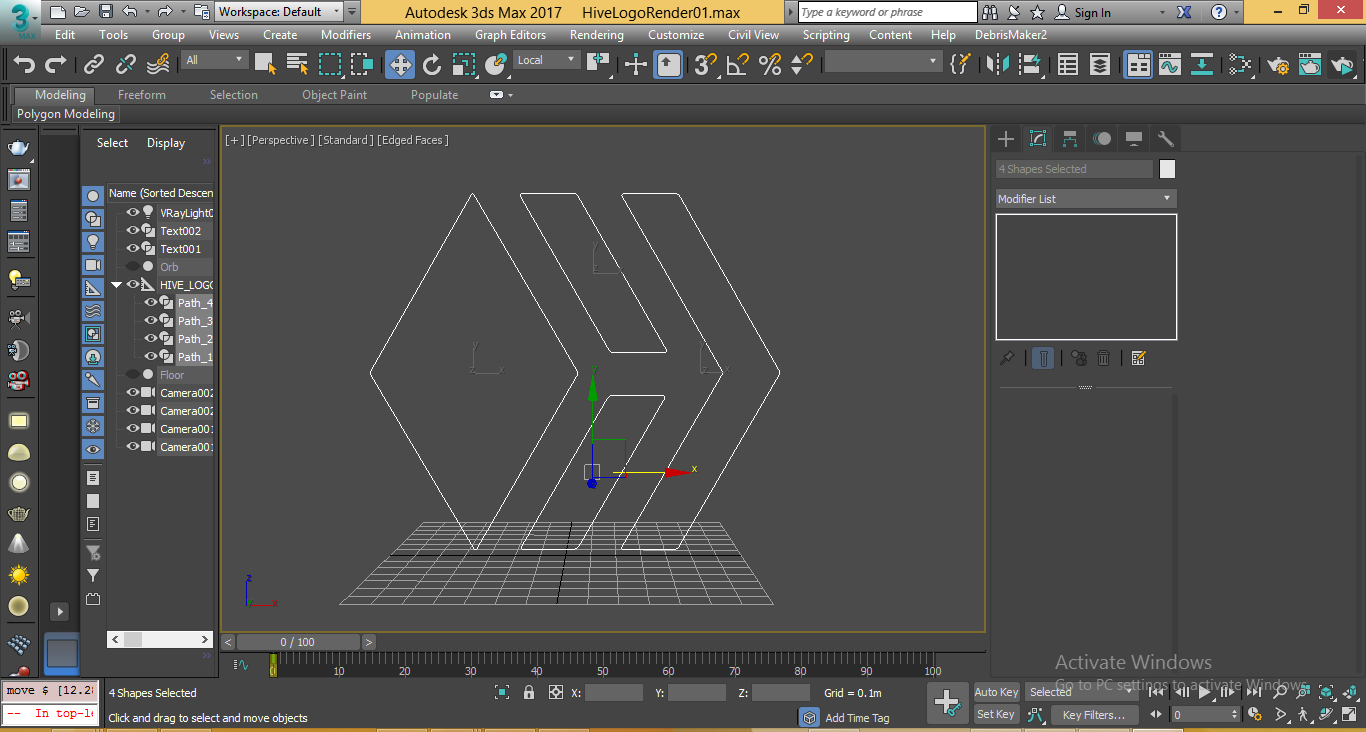Open the Local reference coordinate dropdown

coord(547,60)
